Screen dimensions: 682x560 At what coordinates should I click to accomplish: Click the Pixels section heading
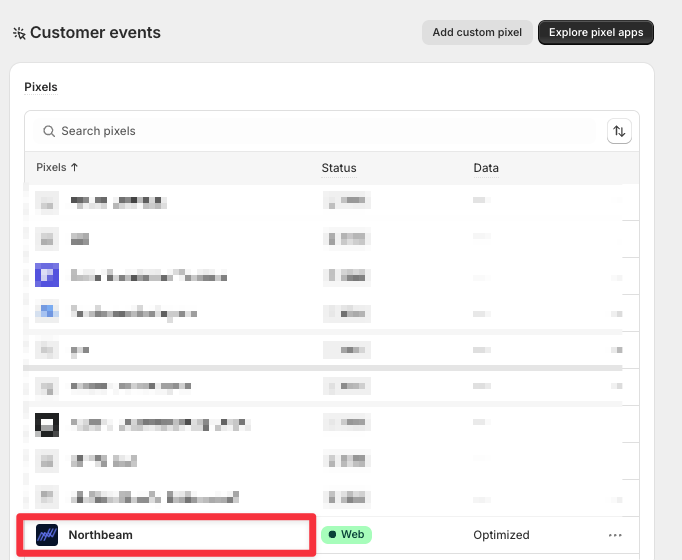(41, 87)
